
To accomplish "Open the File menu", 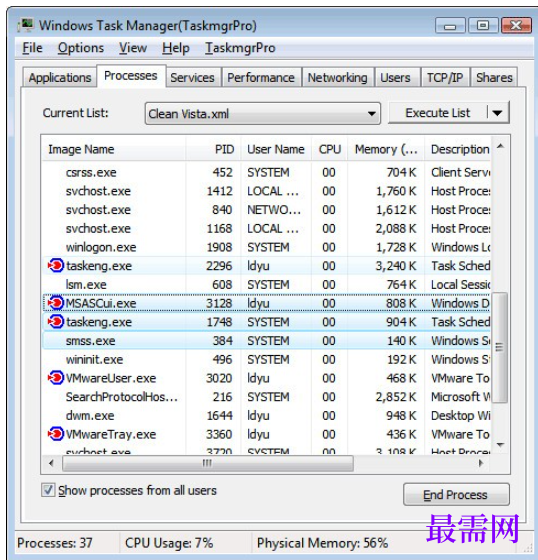I will click(x=33, y=48).
